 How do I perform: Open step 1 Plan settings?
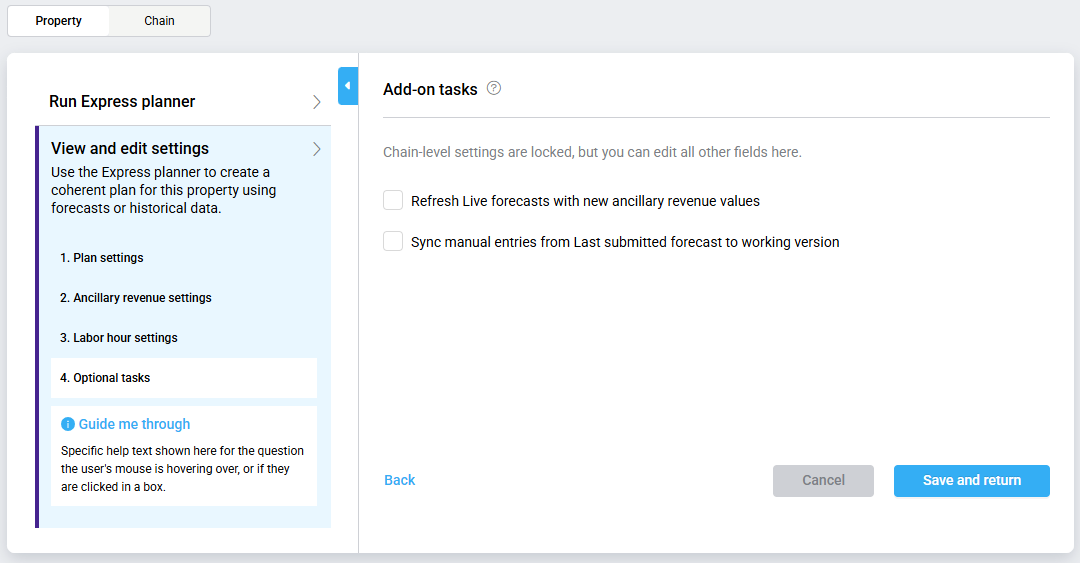[102, 258]
